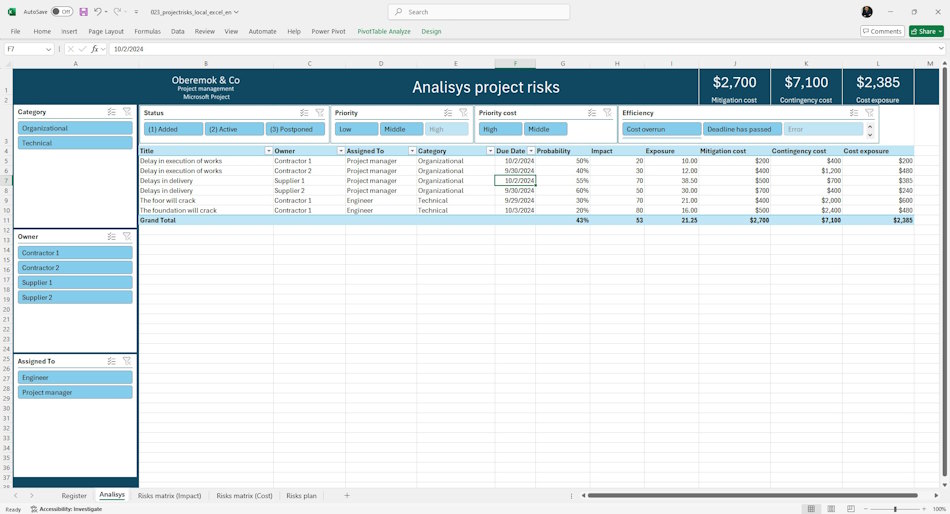Click the Search box
The width and height of the screenshot is (950, 514).
click(x=479, y=12)
